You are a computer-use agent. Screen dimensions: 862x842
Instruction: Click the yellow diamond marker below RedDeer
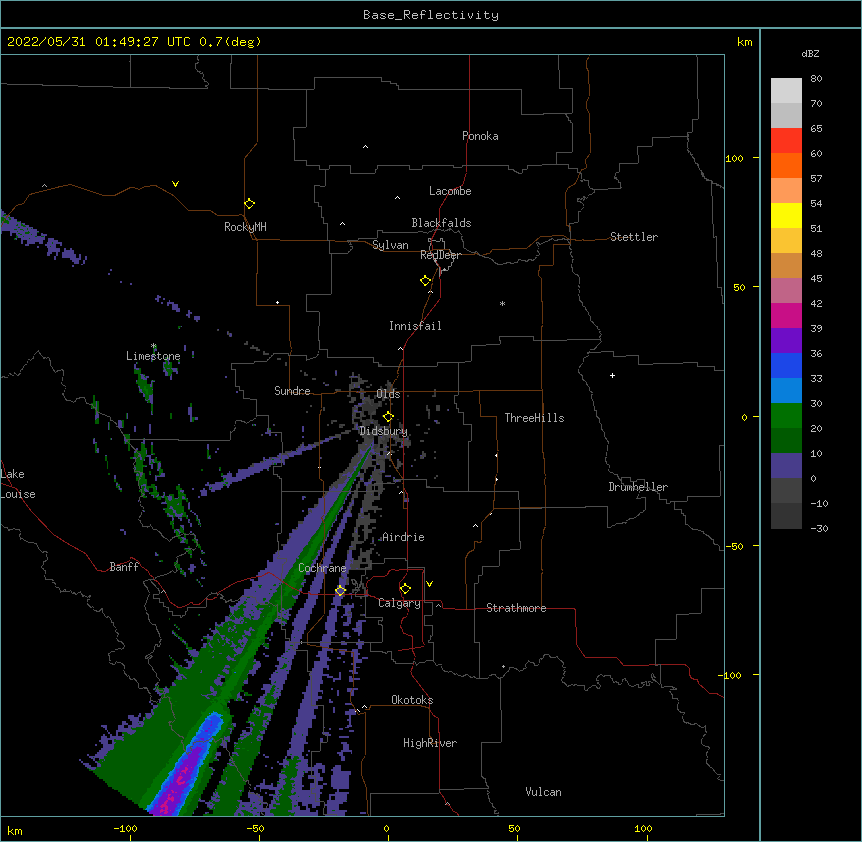tap(426, 281)
